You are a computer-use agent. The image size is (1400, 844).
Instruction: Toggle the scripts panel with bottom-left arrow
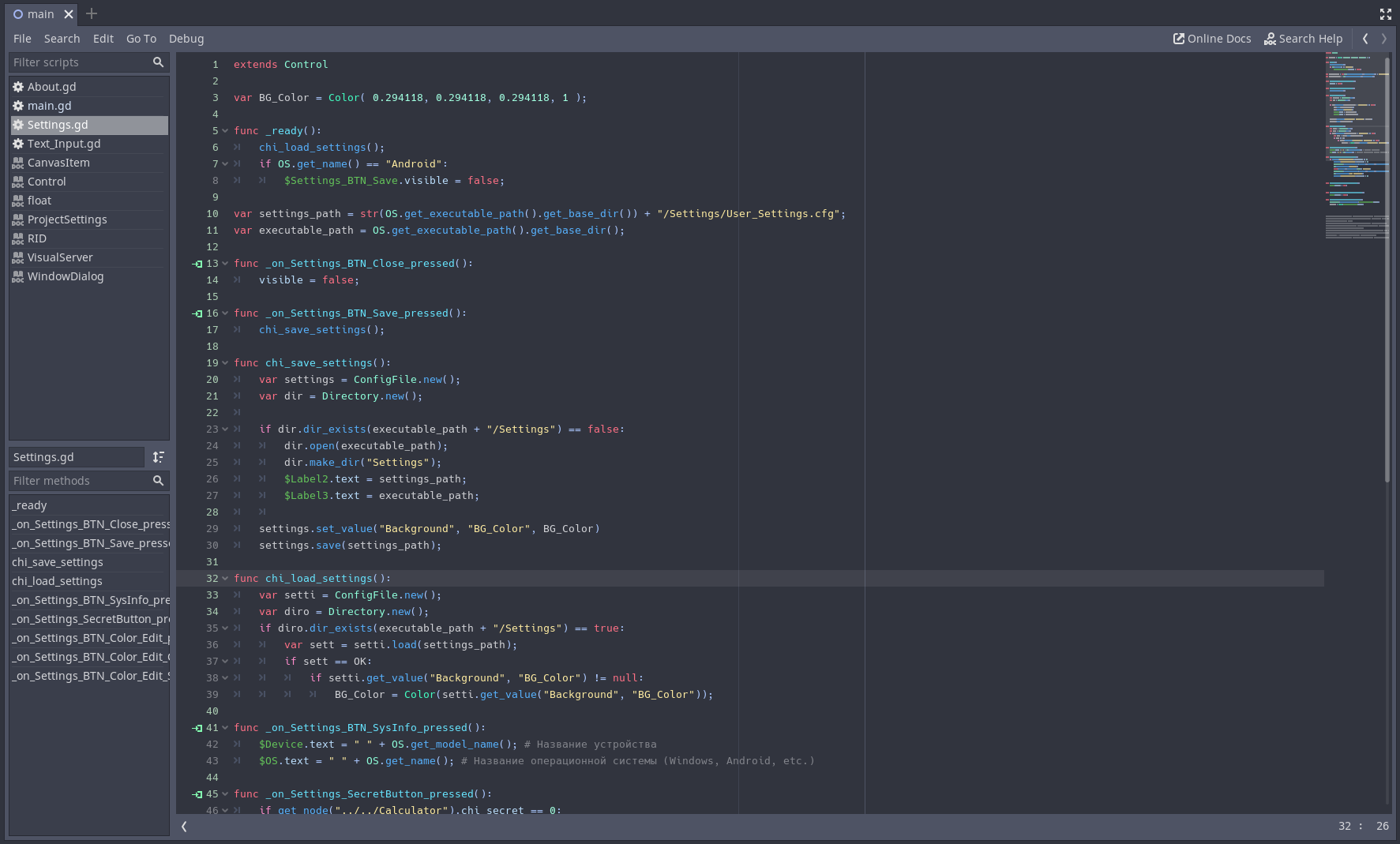point(184,827)
